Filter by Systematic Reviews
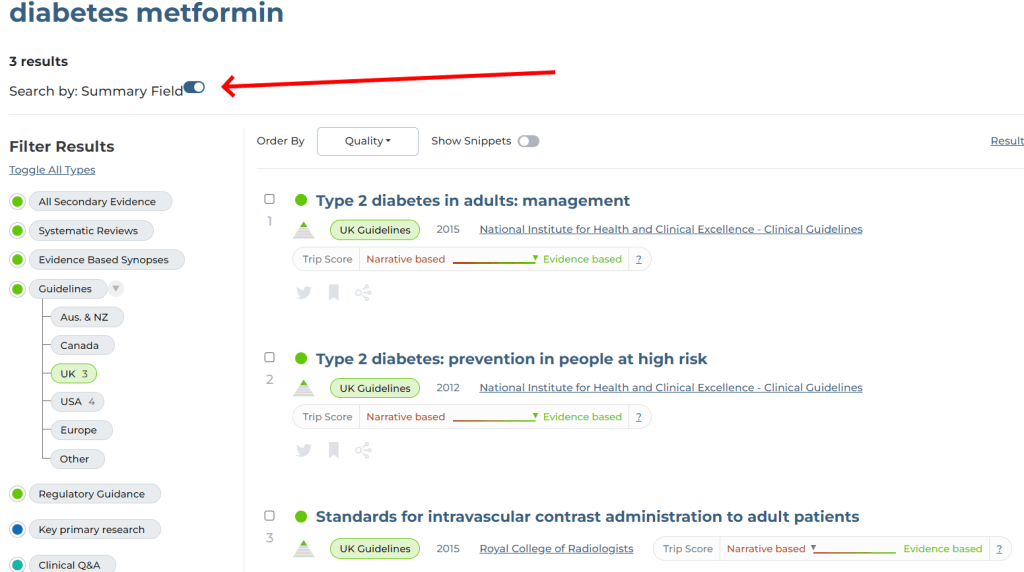 point(88,231)
